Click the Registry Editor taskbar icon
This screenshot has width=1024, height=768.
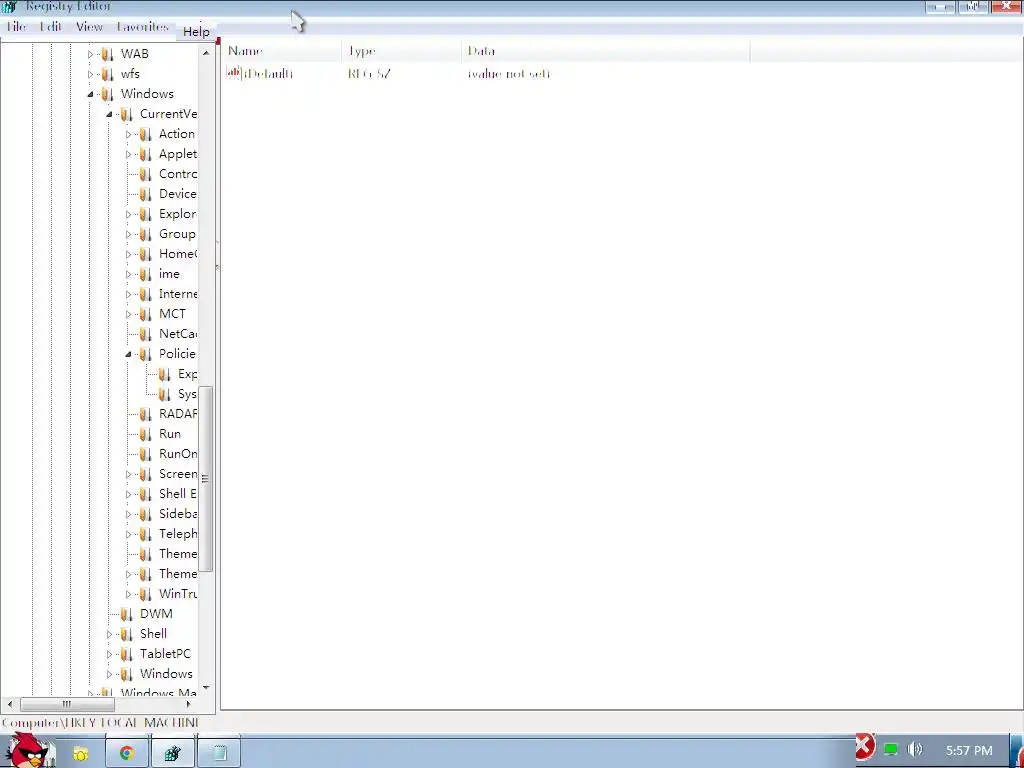click(172, 753)
